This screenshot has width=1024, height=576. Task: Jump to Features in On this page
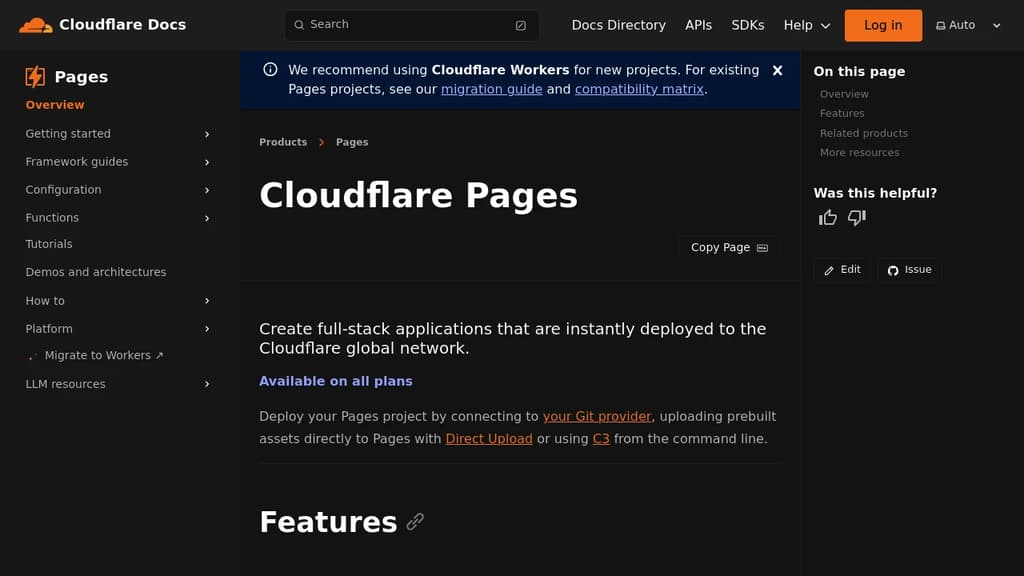842,113
